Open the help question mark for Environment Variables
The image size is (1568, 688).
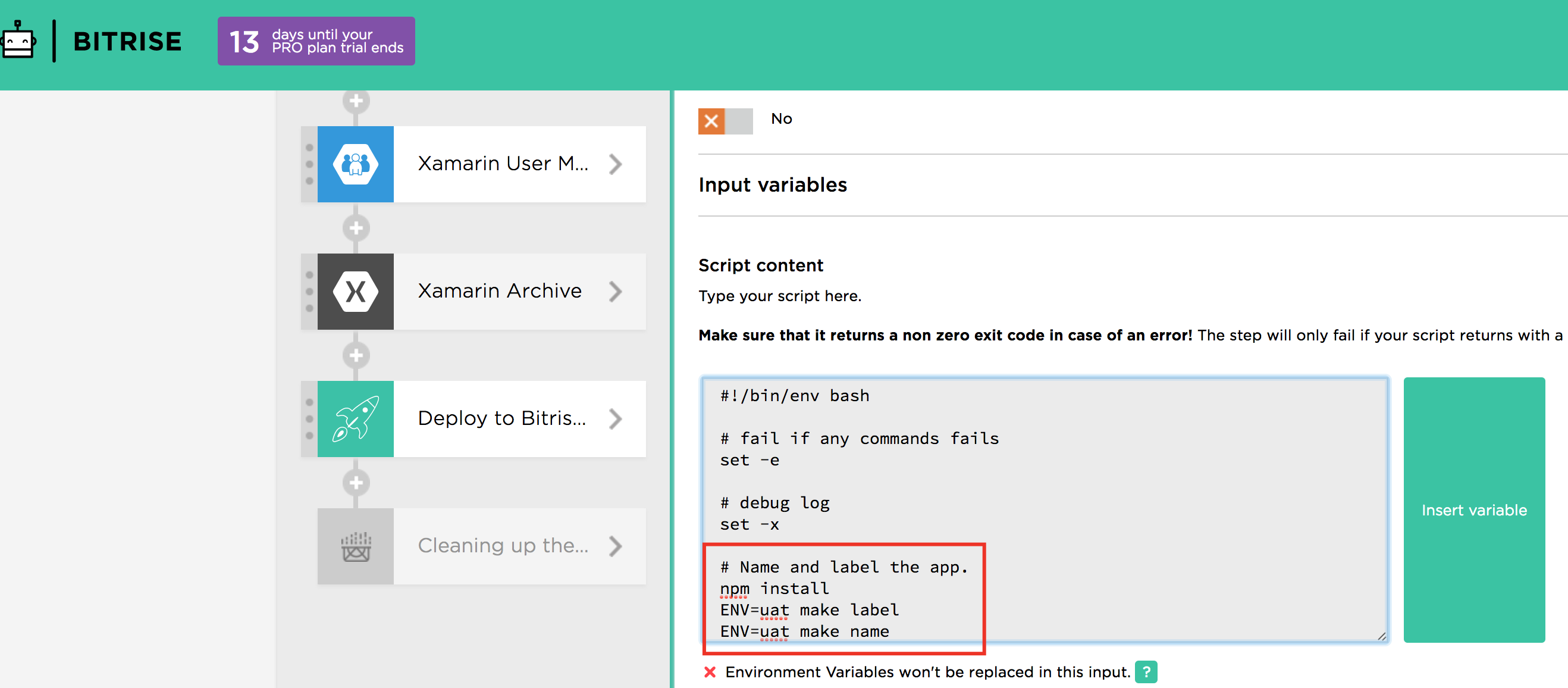[1146, 671]
